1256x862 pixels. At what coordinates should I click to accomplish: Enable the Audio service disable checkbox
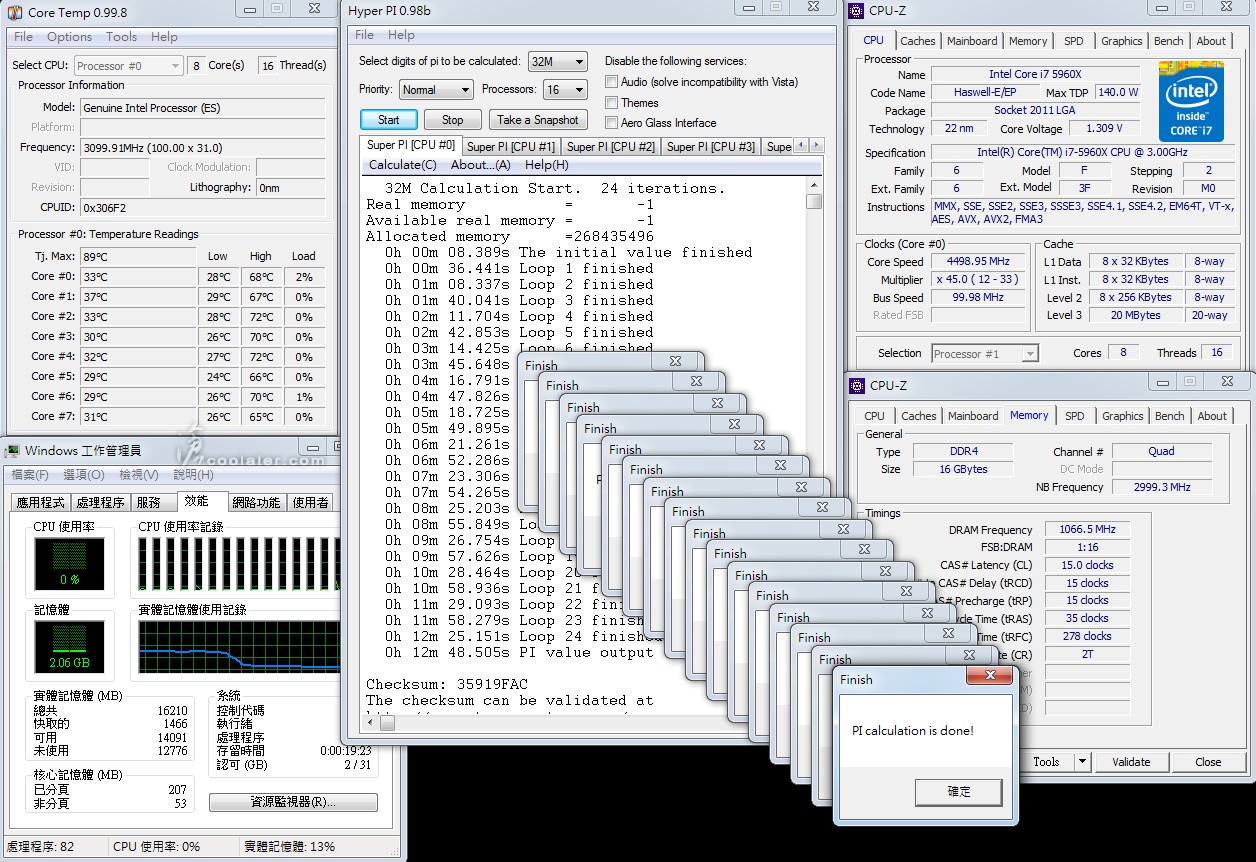click(611, 82)
